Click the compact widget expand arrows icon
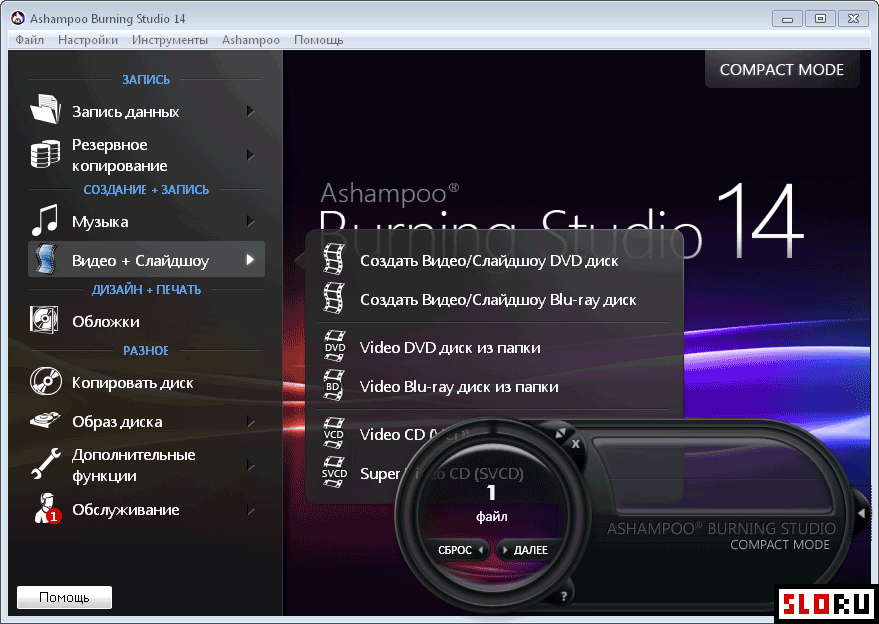The height and width of the screenshot is (624, 879). pyautogui.click(x=561, y=433)
